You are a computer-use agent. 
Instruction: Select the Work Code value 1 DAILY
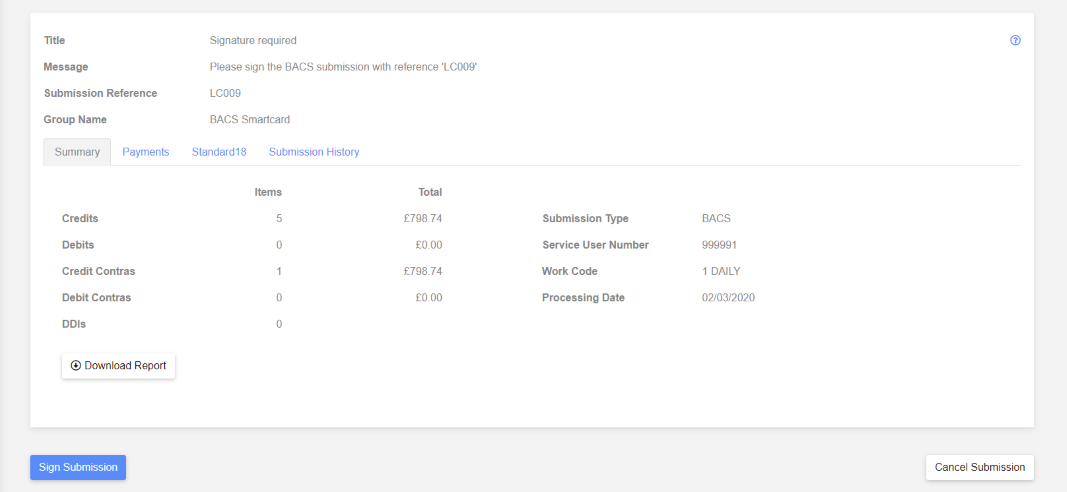721,271
